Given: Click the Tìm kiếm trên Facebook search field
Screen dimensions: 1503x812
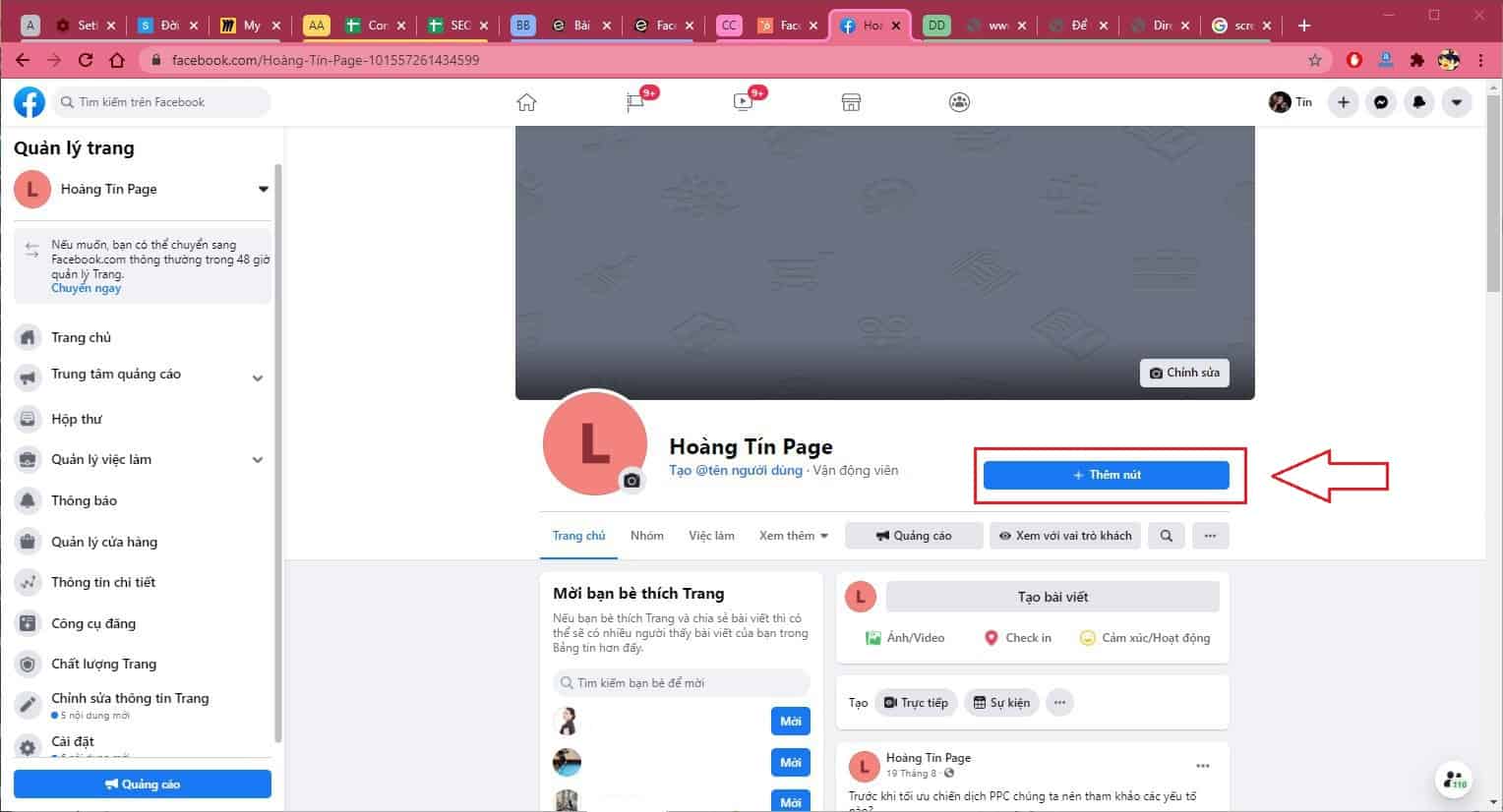Looking at the screenshot, I should [x=163, y=102].
